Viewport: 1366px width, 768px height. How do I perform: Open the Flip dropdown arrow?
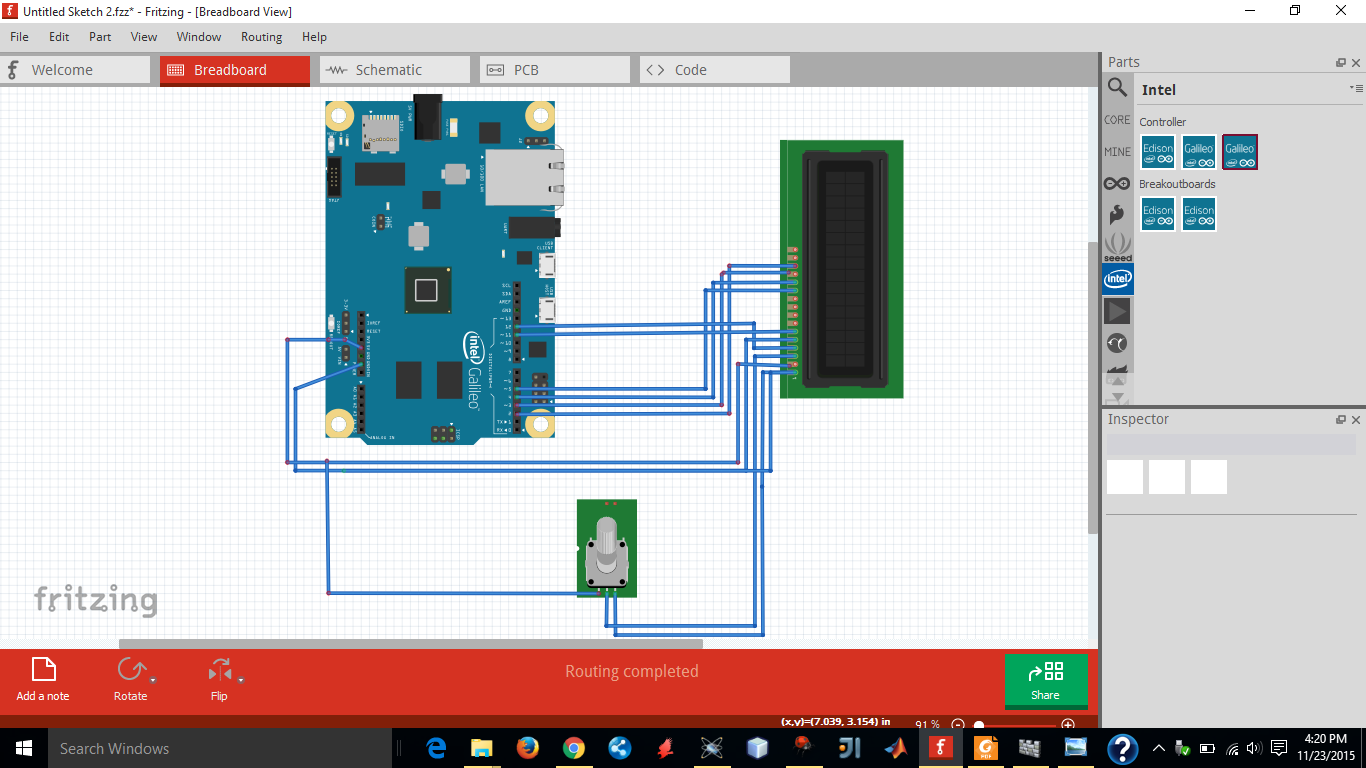pyautogui.click(x=241, y=679)
